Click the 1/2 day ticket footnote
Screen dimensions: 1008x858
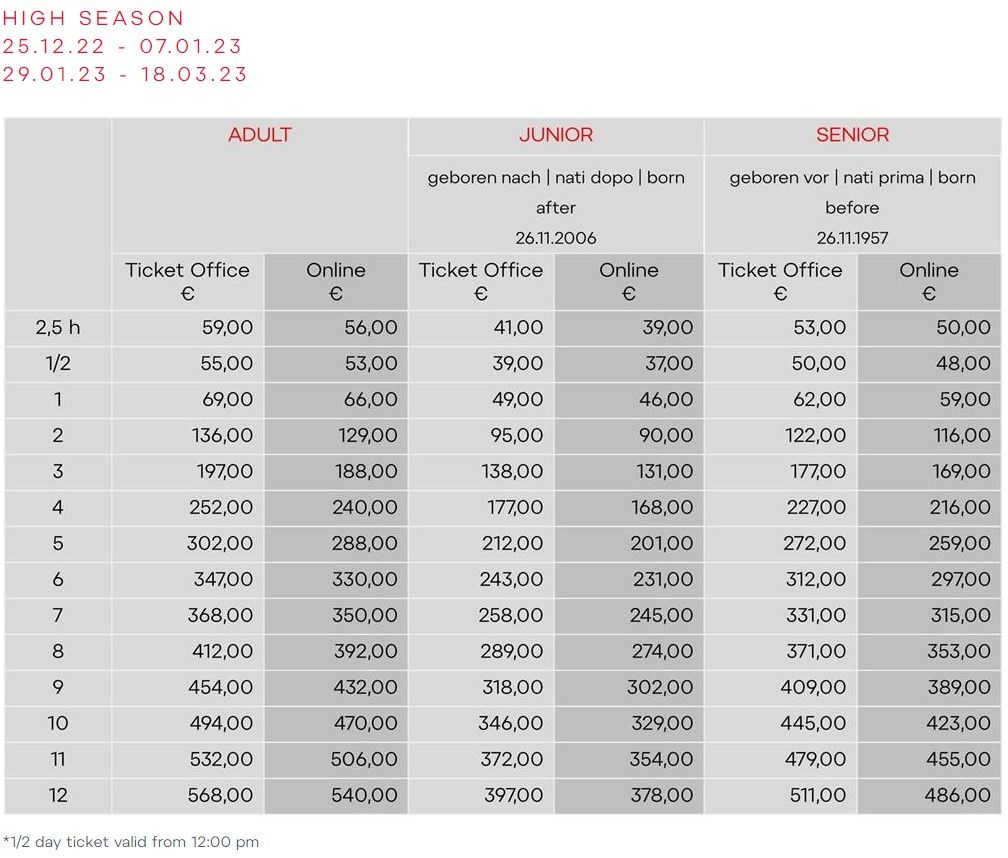131,842
